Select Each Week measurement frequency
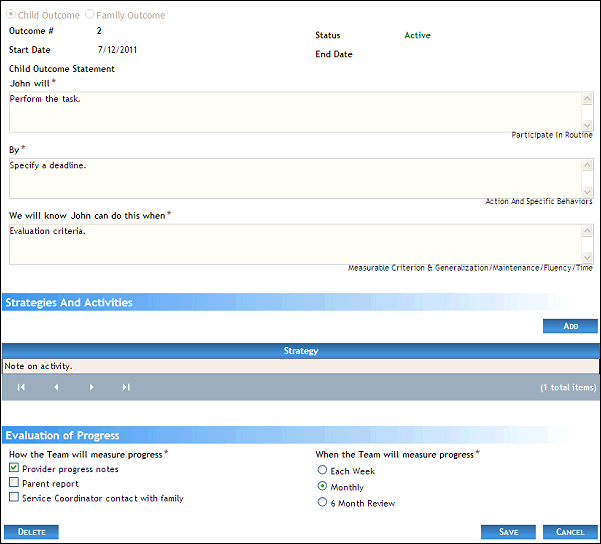The image size is (601, 544). pyautogui.click(x=322, y=469)
